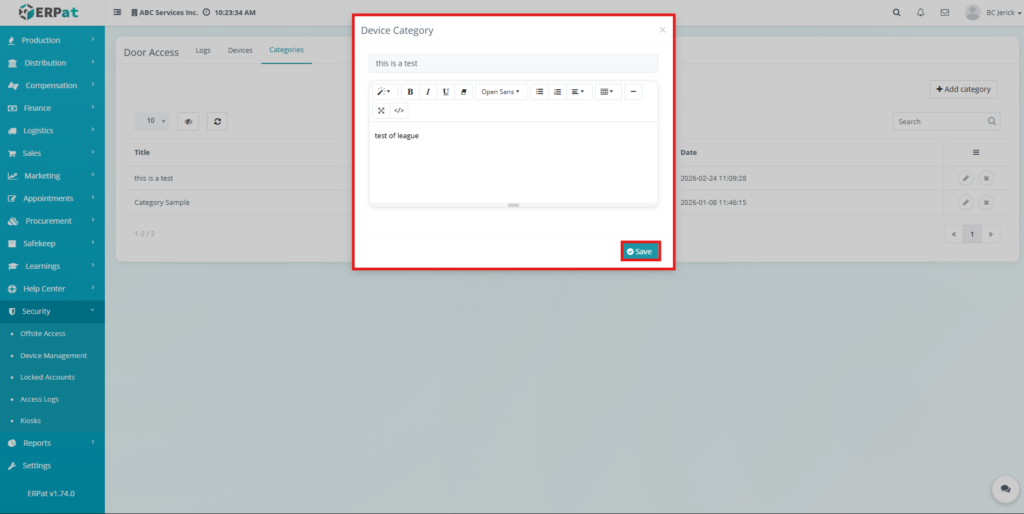The image size is (1024, 514).
Task: Click the table Search field
Action: (946, 121)
